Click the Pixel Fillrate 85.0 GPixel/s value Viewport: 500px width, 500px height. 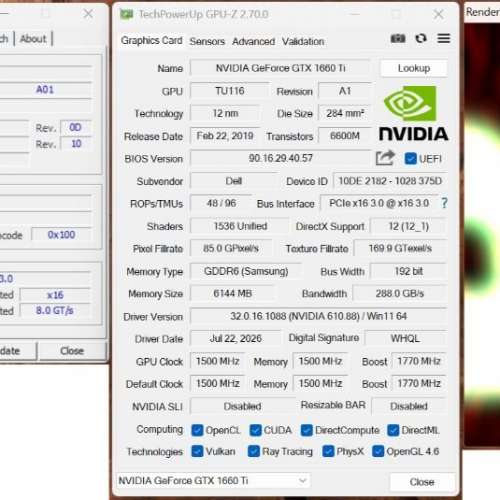coord(231,248)
